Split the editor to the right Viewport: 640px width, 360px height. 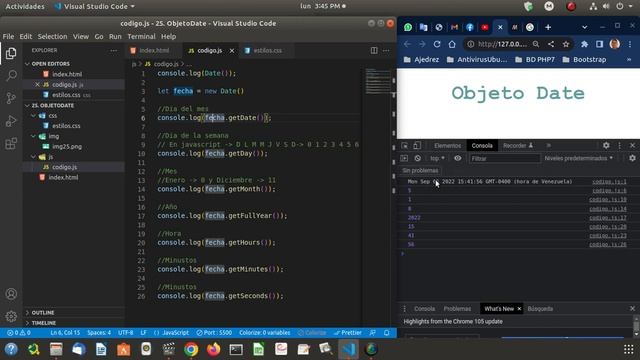click(x=374, y=50)
